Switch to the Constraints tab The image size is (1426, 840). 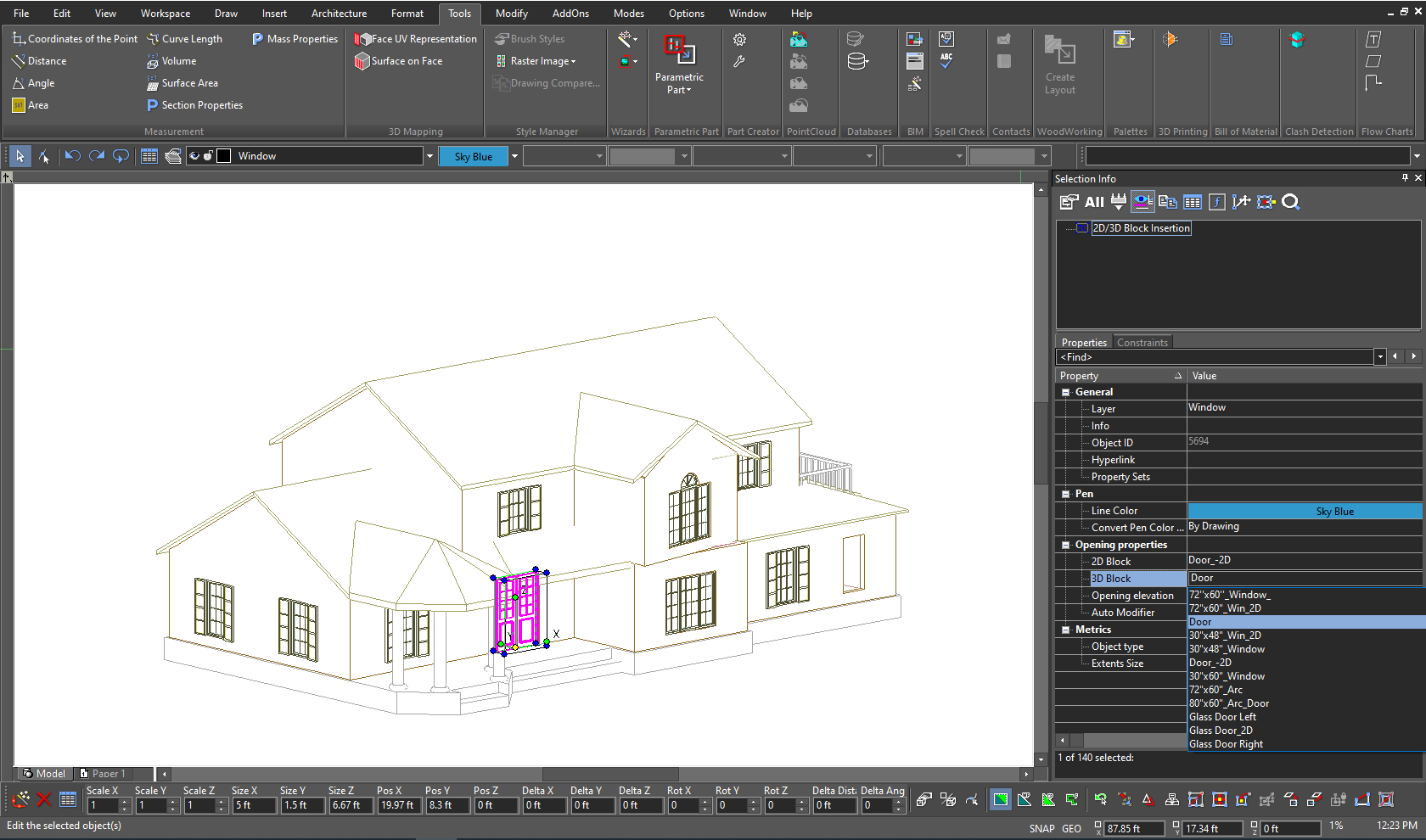coord(1142,343)
